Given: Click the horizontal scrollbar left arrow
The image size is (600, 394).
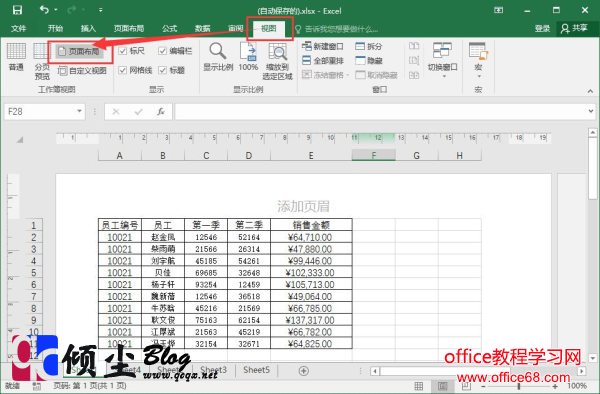Looking at the screenshot, I should pos(375,371).
